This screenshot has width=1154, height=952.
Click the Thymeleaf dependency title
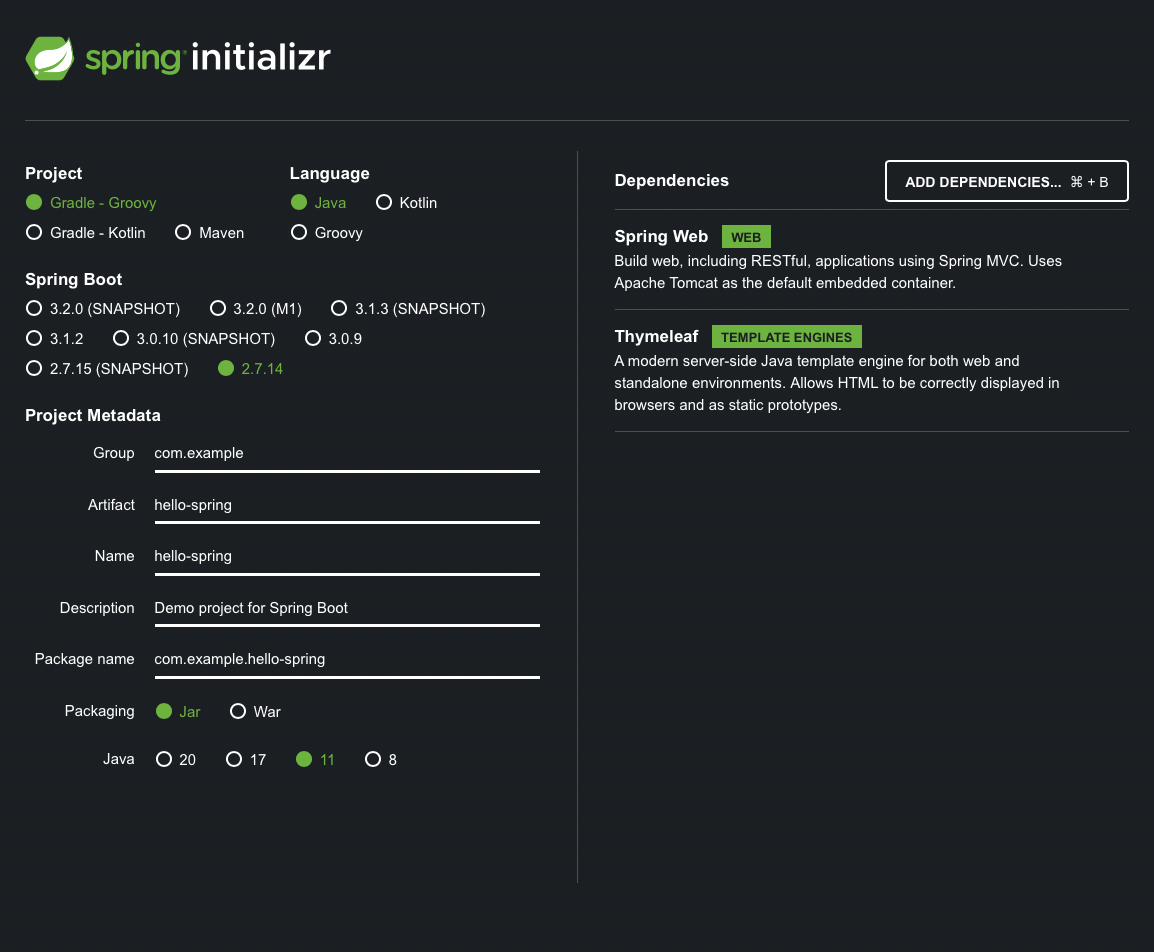[x=656, y=336]
